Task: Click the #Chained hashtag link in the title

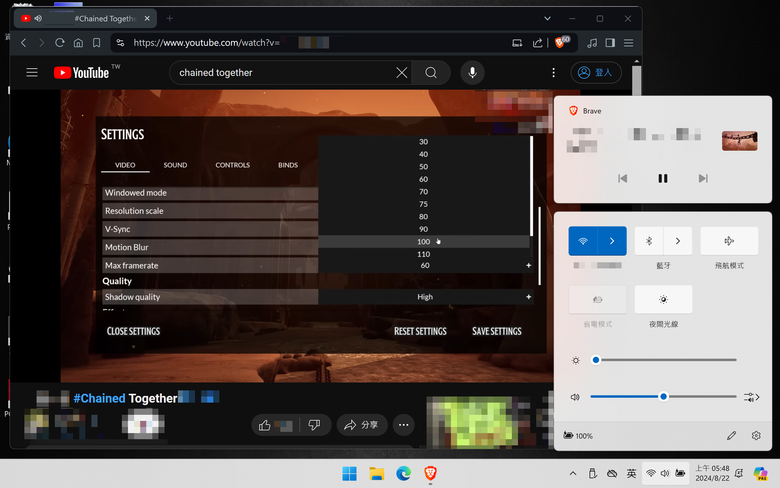Action: [99, 398]
